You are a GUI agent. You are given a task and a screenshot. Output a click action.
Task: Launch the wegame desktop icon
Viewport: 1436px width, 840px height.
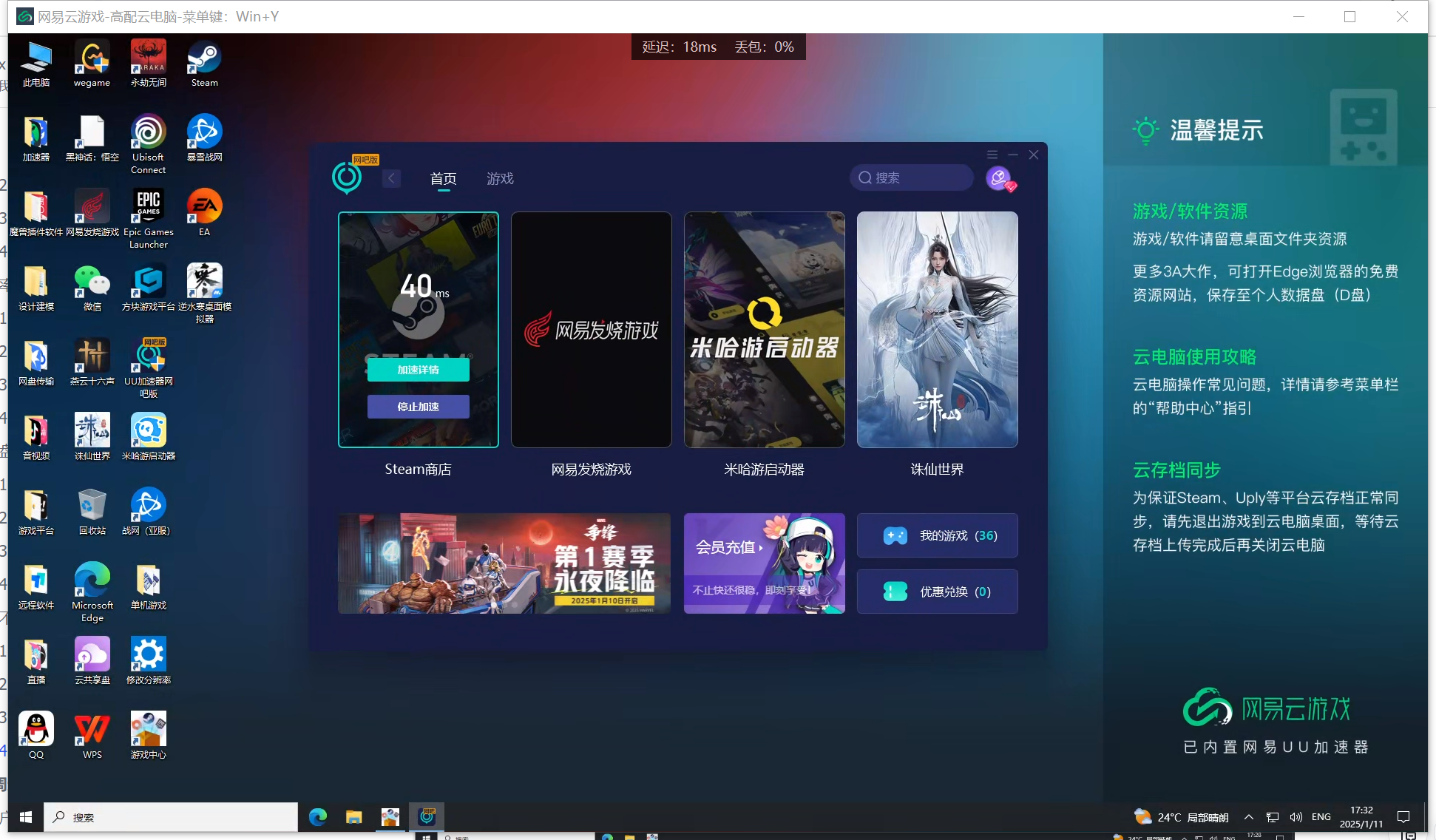pyautogui.click(x=92, y=64)
